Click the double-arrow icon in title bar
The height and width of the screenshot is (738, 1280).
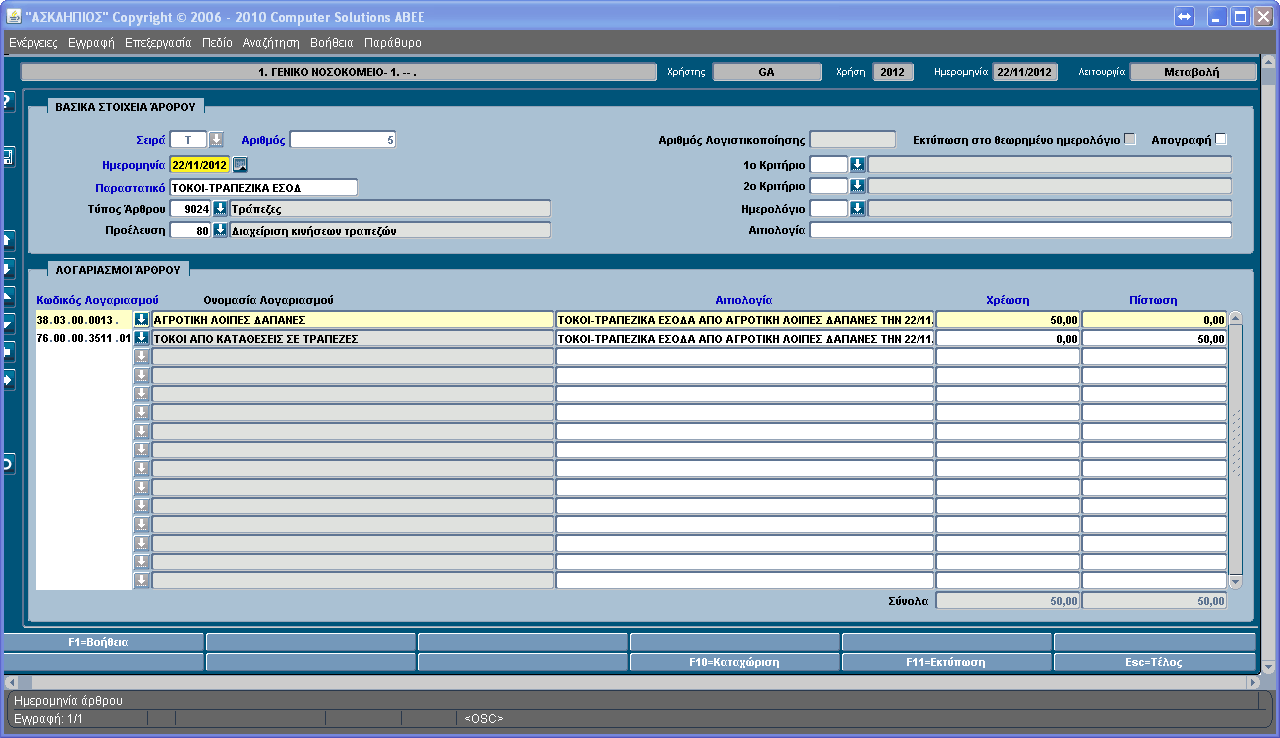click(1185, 17)
